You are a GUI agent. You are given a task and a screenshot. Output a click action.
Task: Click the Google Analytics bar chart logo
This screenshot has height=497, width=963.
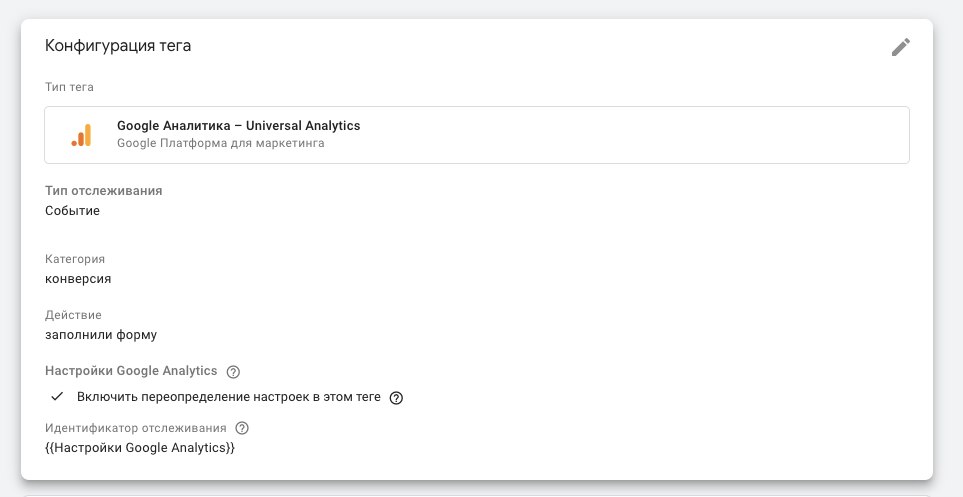(x=82, y=135)
